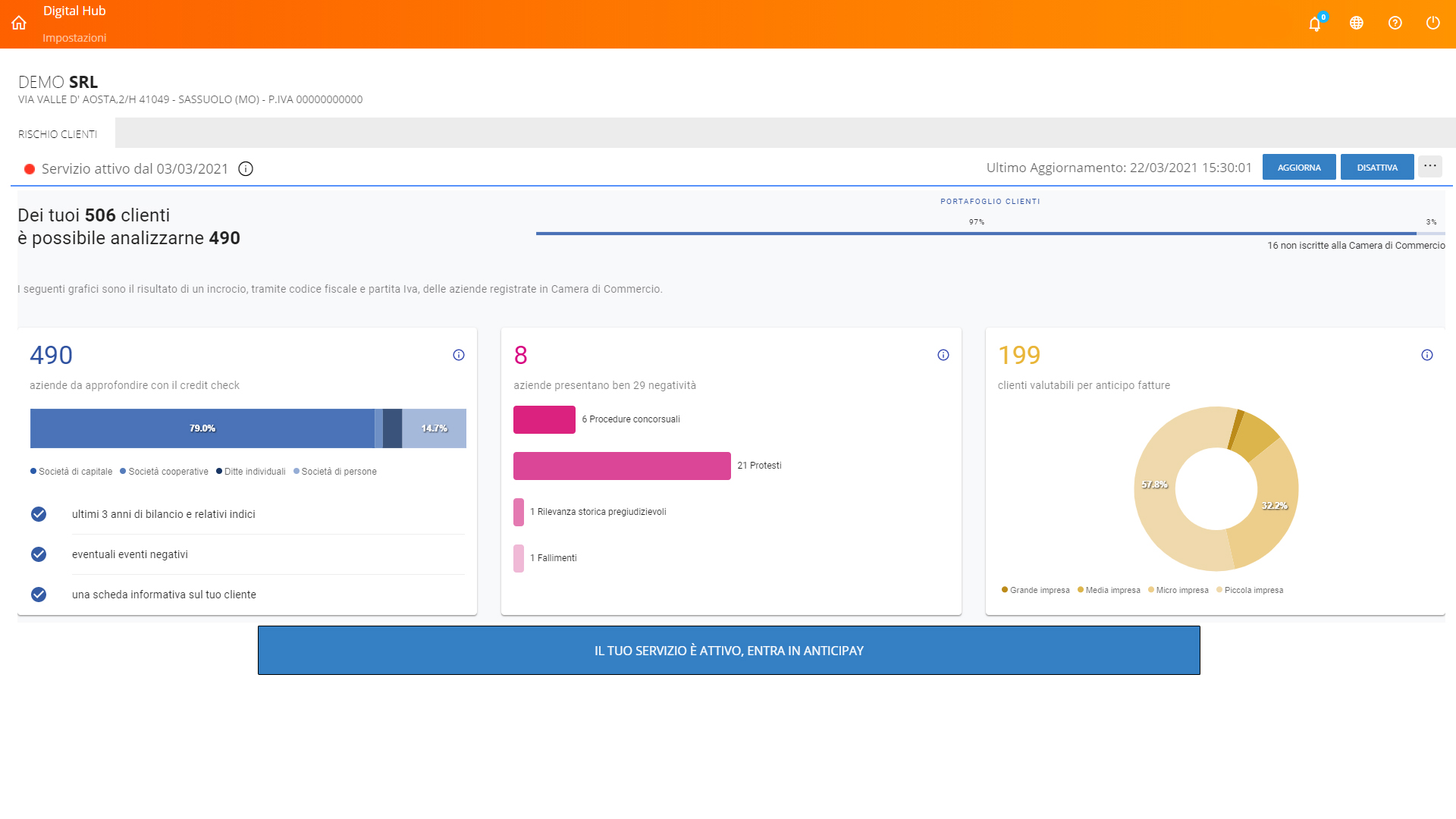Toggle Società di capitale legend entry
This screenshot has height=819, width=1456.
(x=71, y=472)
